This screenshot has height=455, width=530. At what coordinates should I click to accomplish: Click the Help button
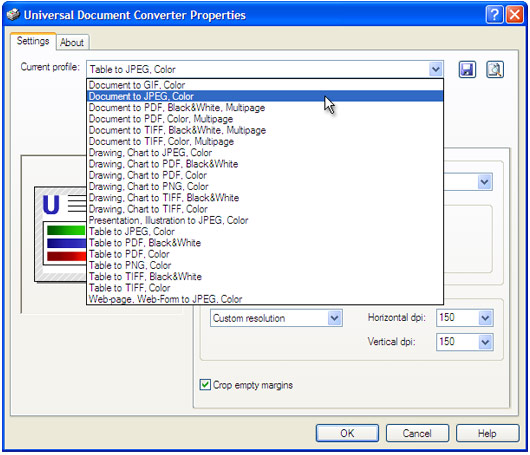click(x=487, y=433)
